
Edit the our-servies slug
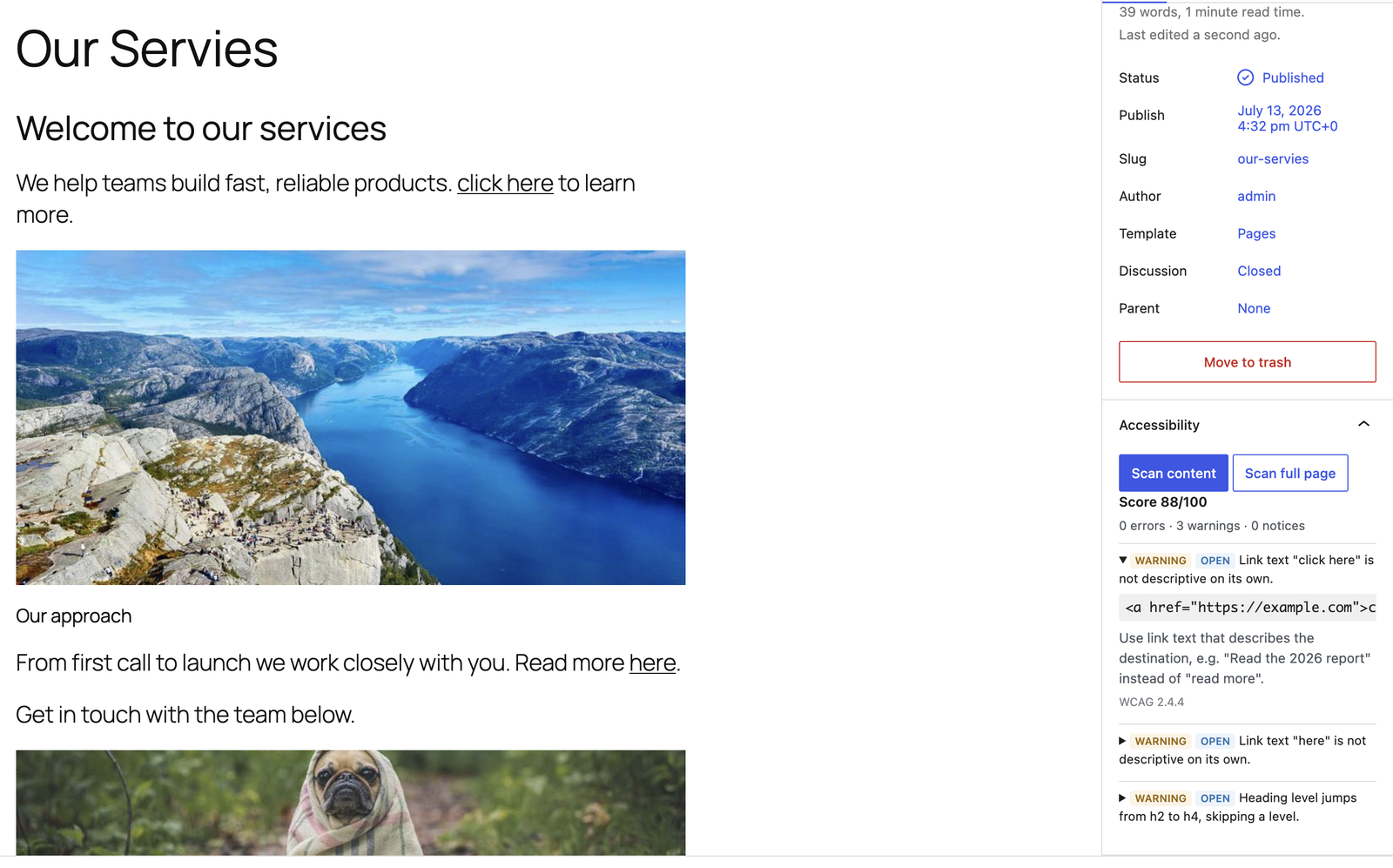[x=1272, y=158]
